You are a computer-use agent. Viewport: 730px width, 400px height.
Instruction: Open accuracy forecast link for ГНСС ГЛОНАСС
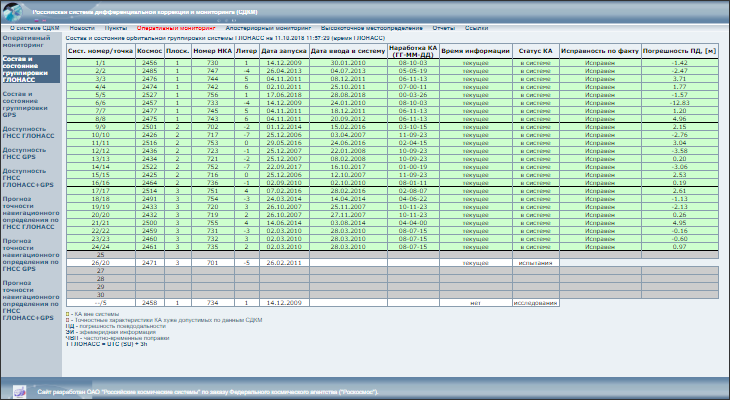tap(31, 213)
